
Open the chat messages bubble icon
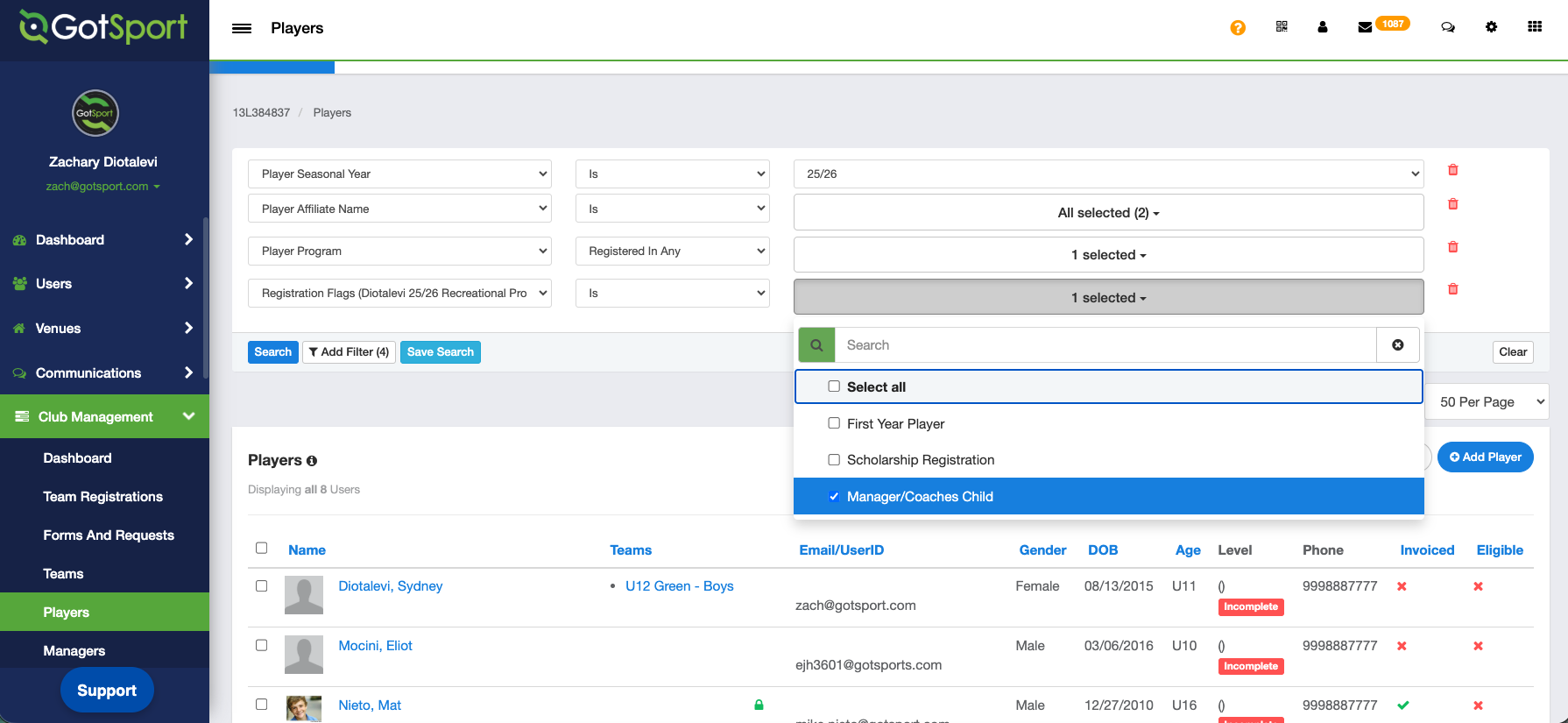[1448, 28]
